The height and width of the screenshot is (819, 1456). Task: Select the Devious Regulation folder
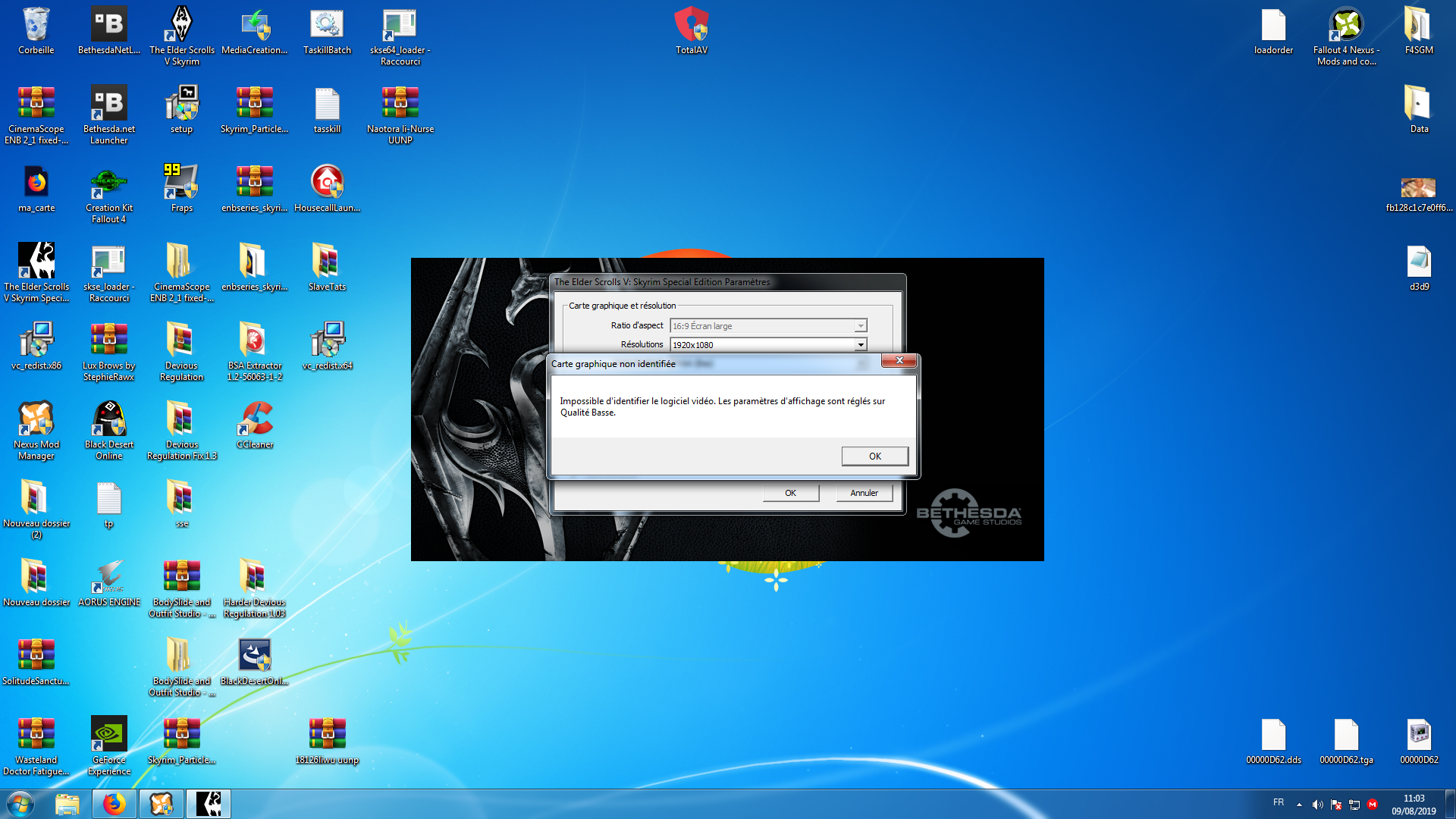tap(182, 352)
